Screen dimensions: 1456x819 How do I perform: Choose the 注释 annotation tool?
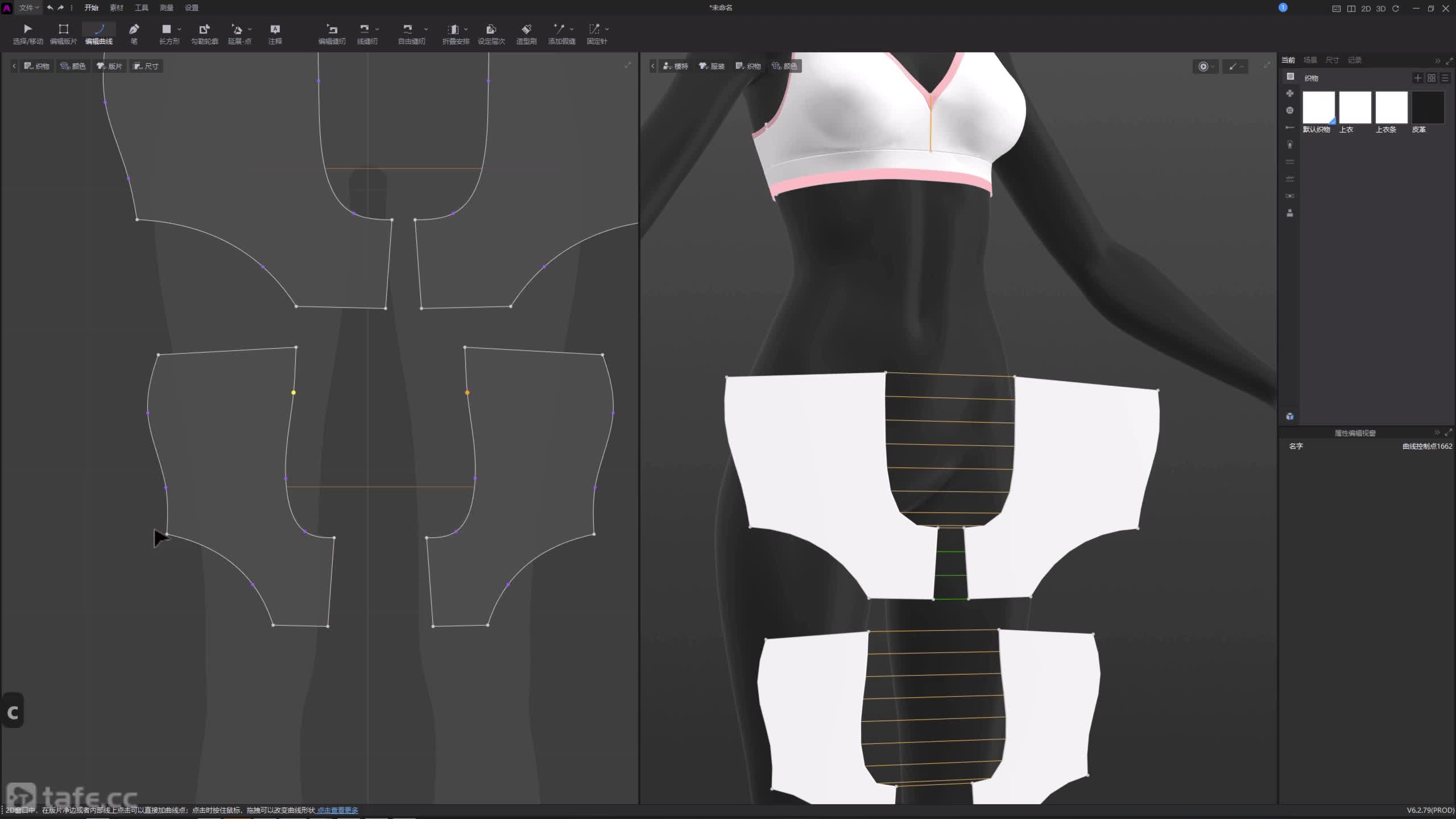tap(275, 34)
